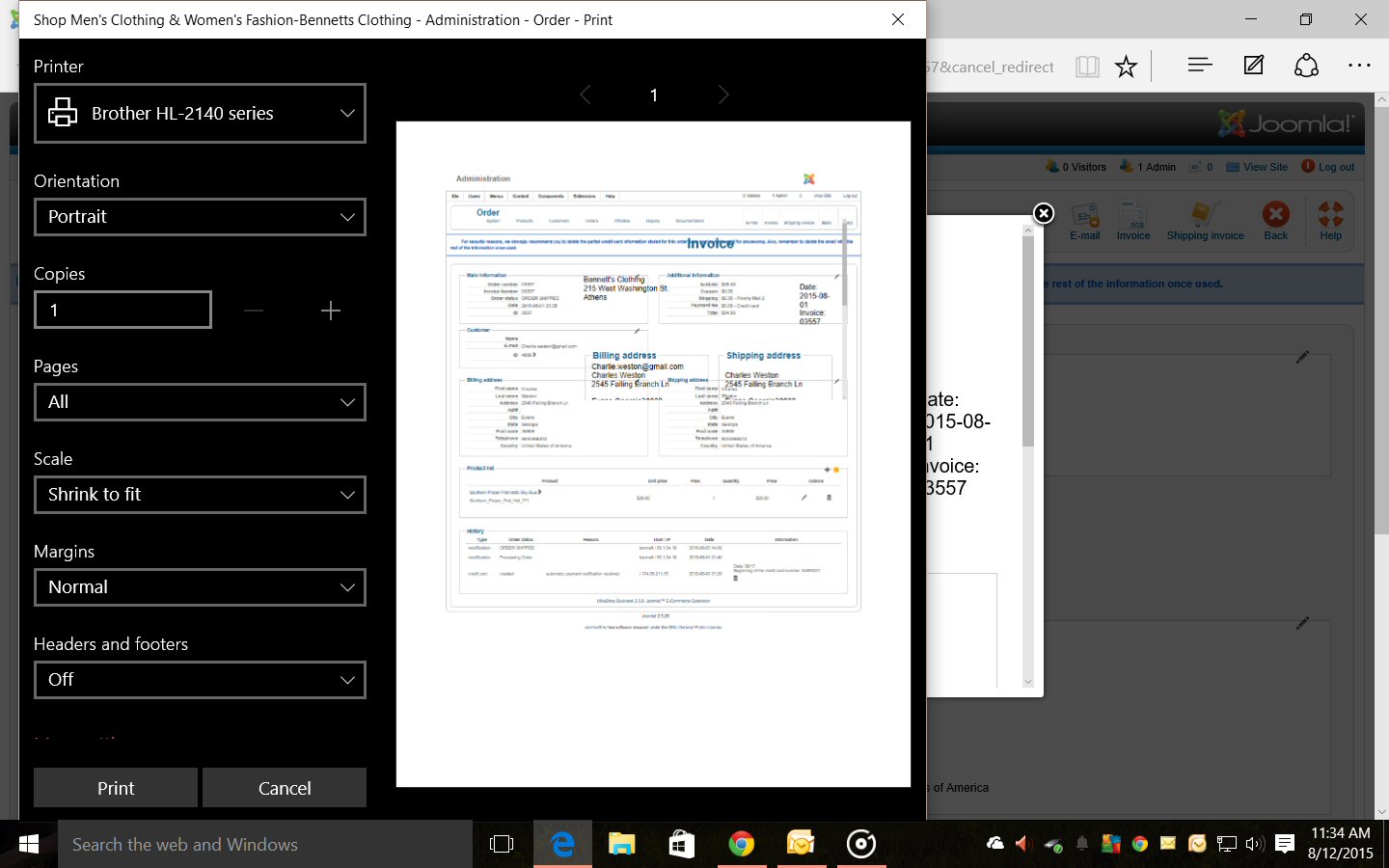Open File Explorer from the taskbar
This screenshot has width=1389, height=868.
(x=622, y=844)
